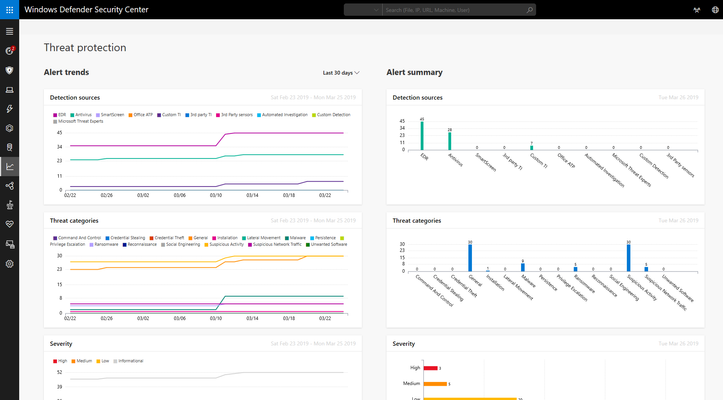The height and width of the screenshot is (400, 723).
Task: Click the search magnifier icon
Action: [x=529, y=10]
